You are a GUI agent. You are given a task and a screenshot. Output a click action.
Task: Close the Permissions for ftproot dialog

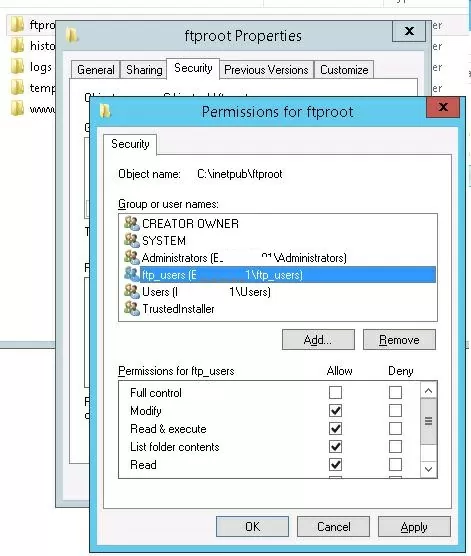pyautogui.click(x=443, y=107)
